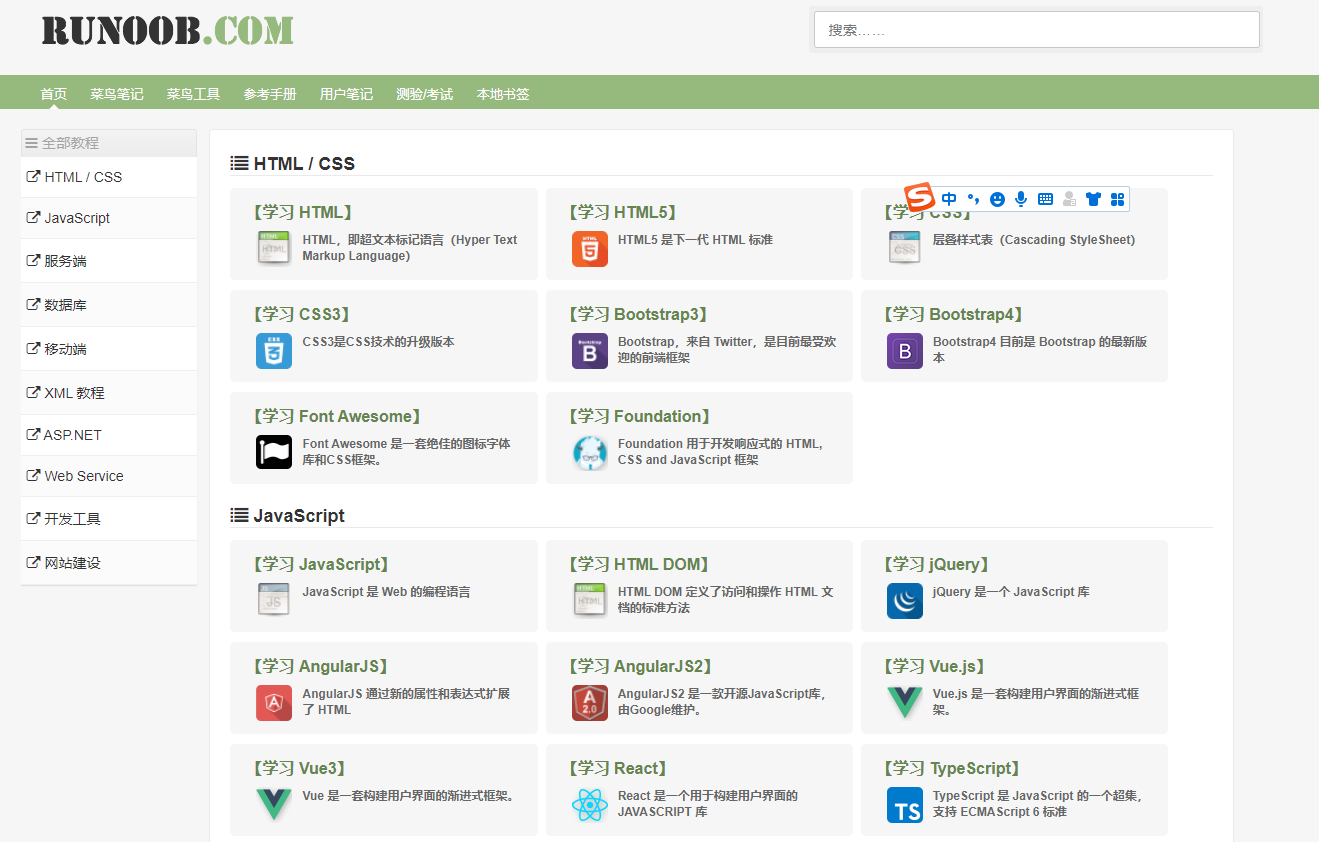Select Web Service in the sidebar
Image resolution: width=1319 pixels, height=842 pixels.
(109, 476)
